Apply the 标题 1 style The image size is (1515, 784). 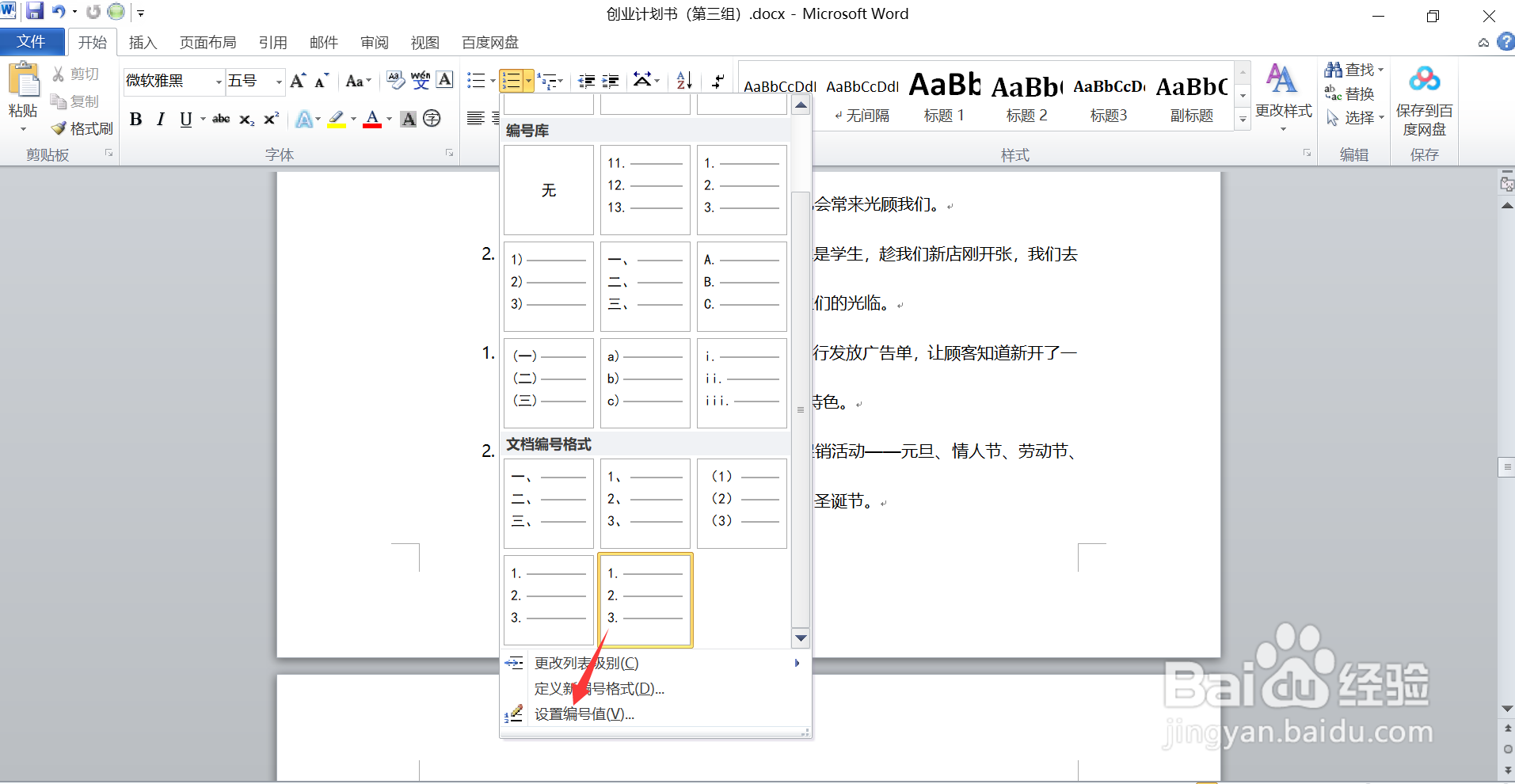tap(944, 96)
